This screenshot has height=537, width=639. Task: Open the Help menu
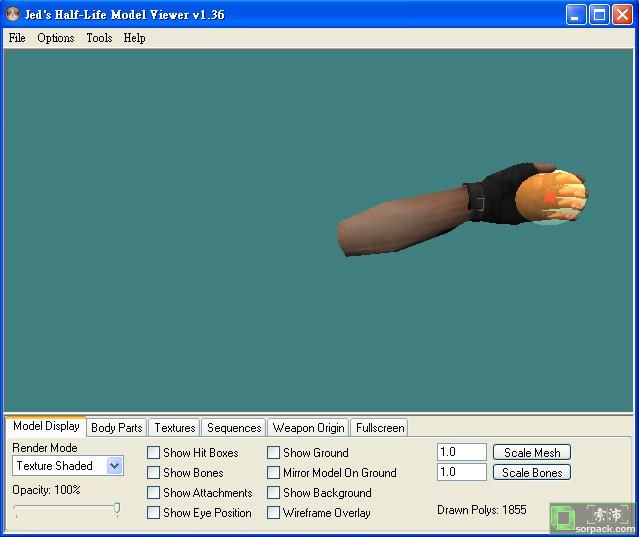134,38
